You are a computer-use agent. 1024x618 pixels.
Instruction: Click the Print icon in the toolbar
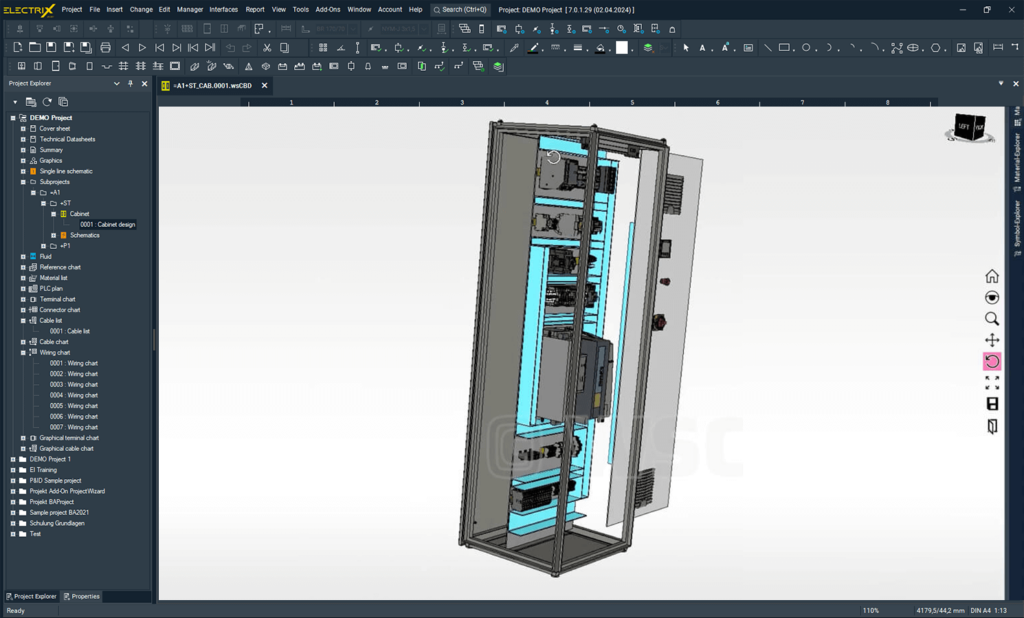[x=105, y=46]
